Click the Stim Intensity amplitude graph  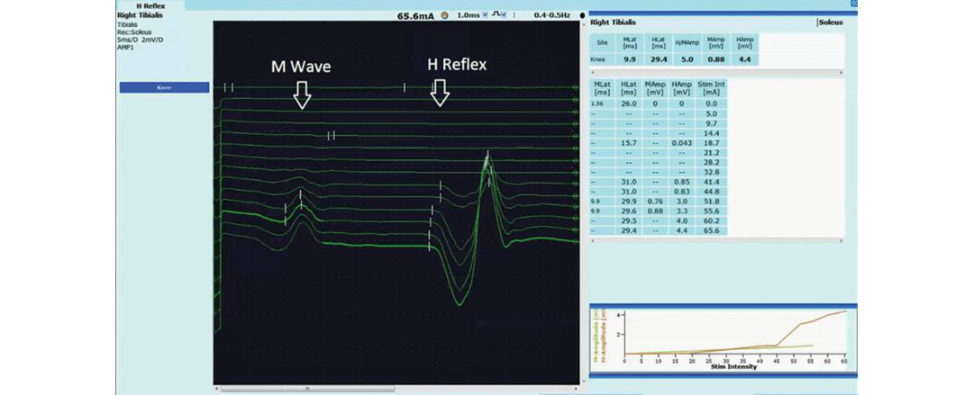pyautogui.click(x=723, y=340)
